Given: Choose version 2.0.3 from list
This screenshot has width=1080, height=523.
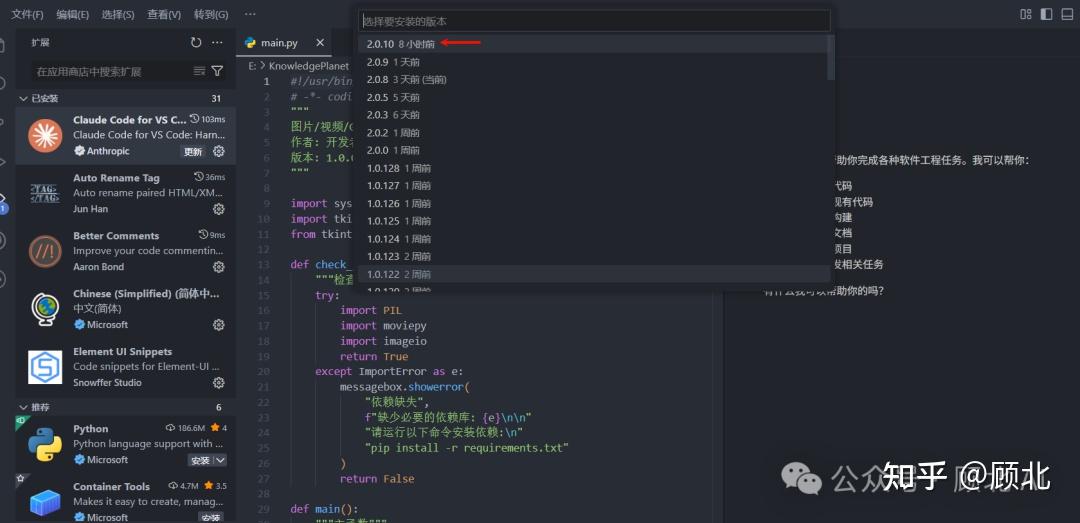Looking at the screenshot, I should (592, 115).
